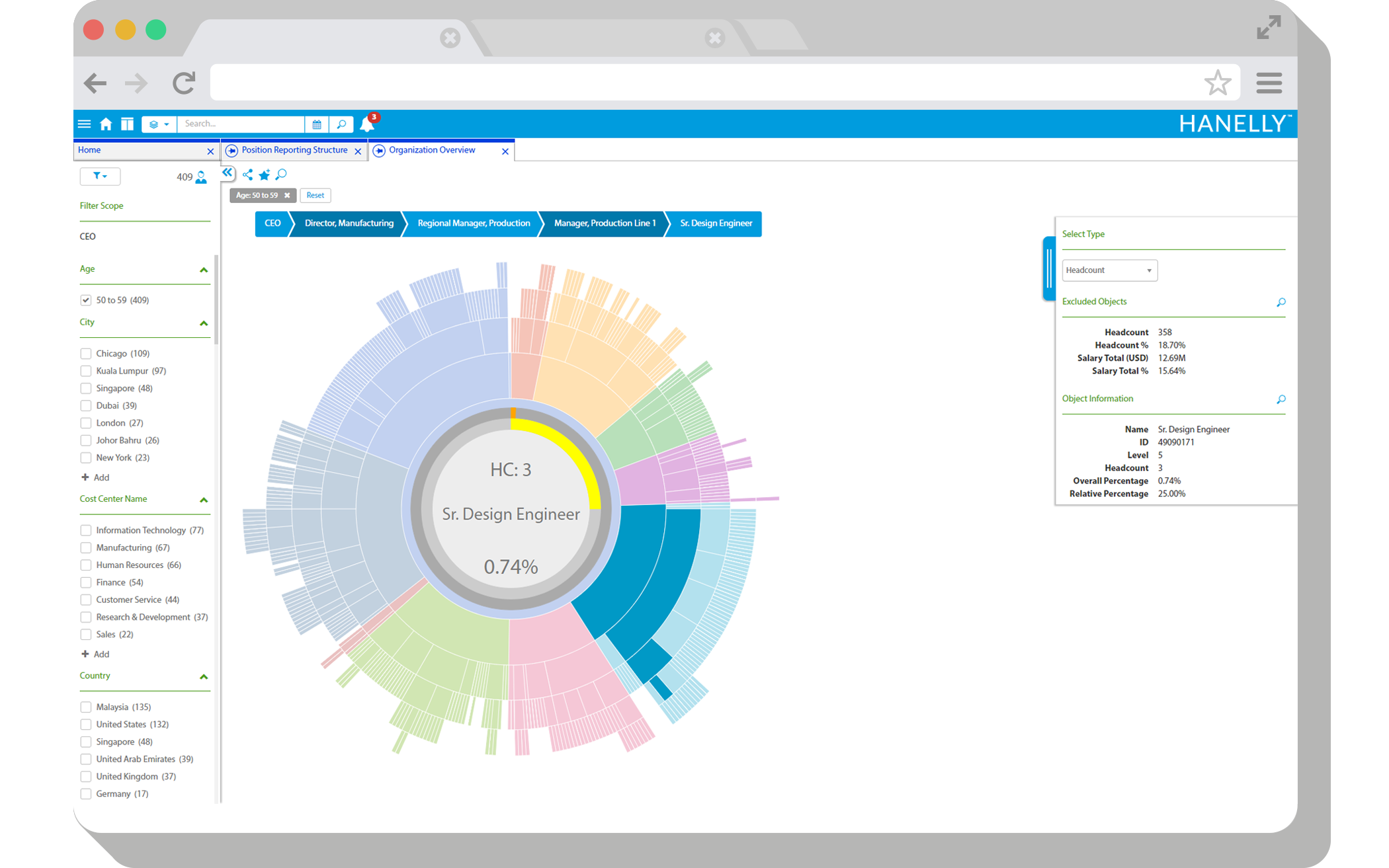
Task: Uncheck the 50 to 59 age checkbox
Action: coord(86,300)
